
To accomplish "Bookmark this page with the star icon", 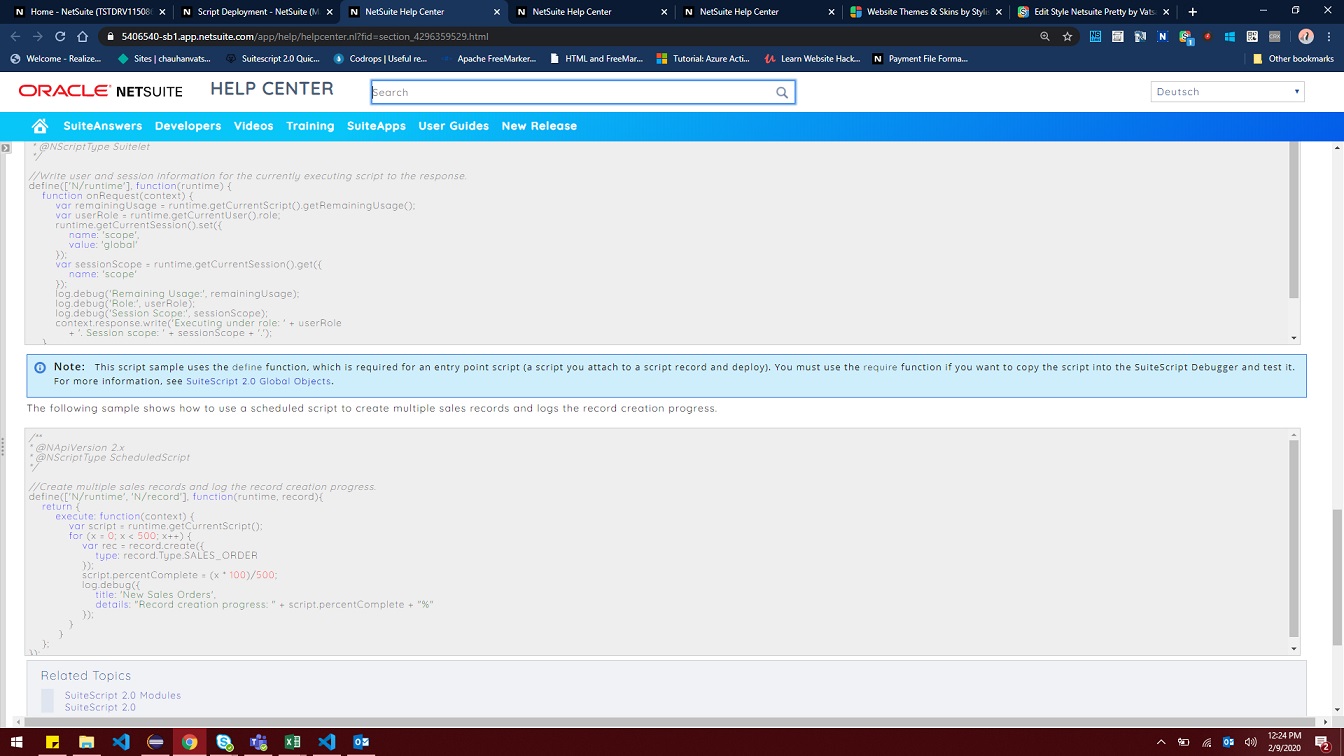I will (x=1067, y=36).
